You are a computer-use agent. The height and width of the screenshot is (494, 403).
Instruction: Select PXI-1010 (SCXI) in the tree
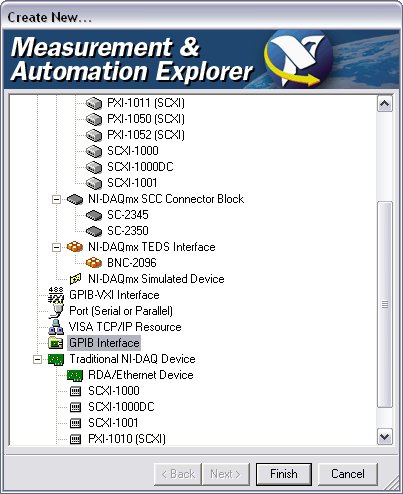tap(127, 439)
